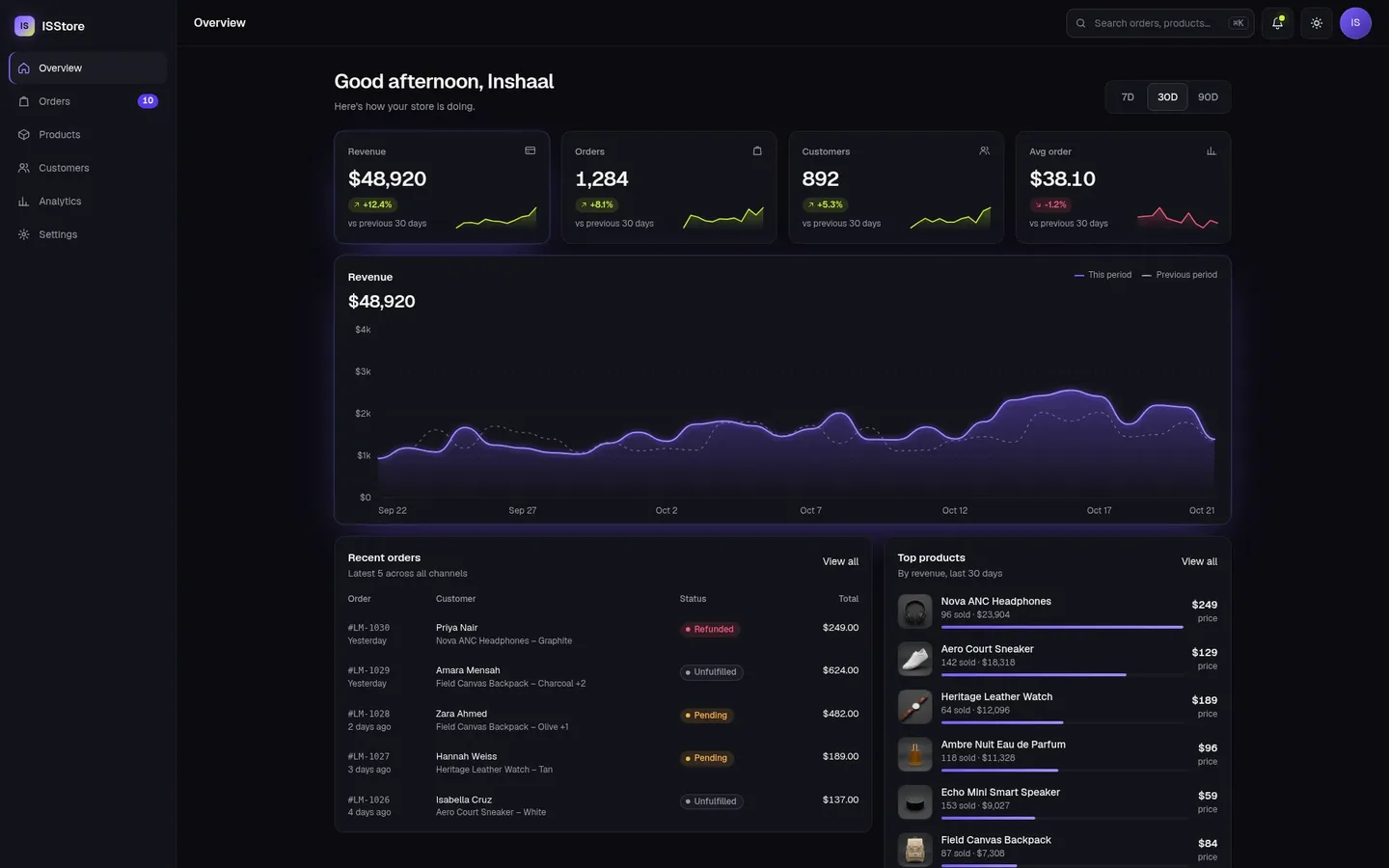Click the Products box icon in sidebar

tap(24, 135)
